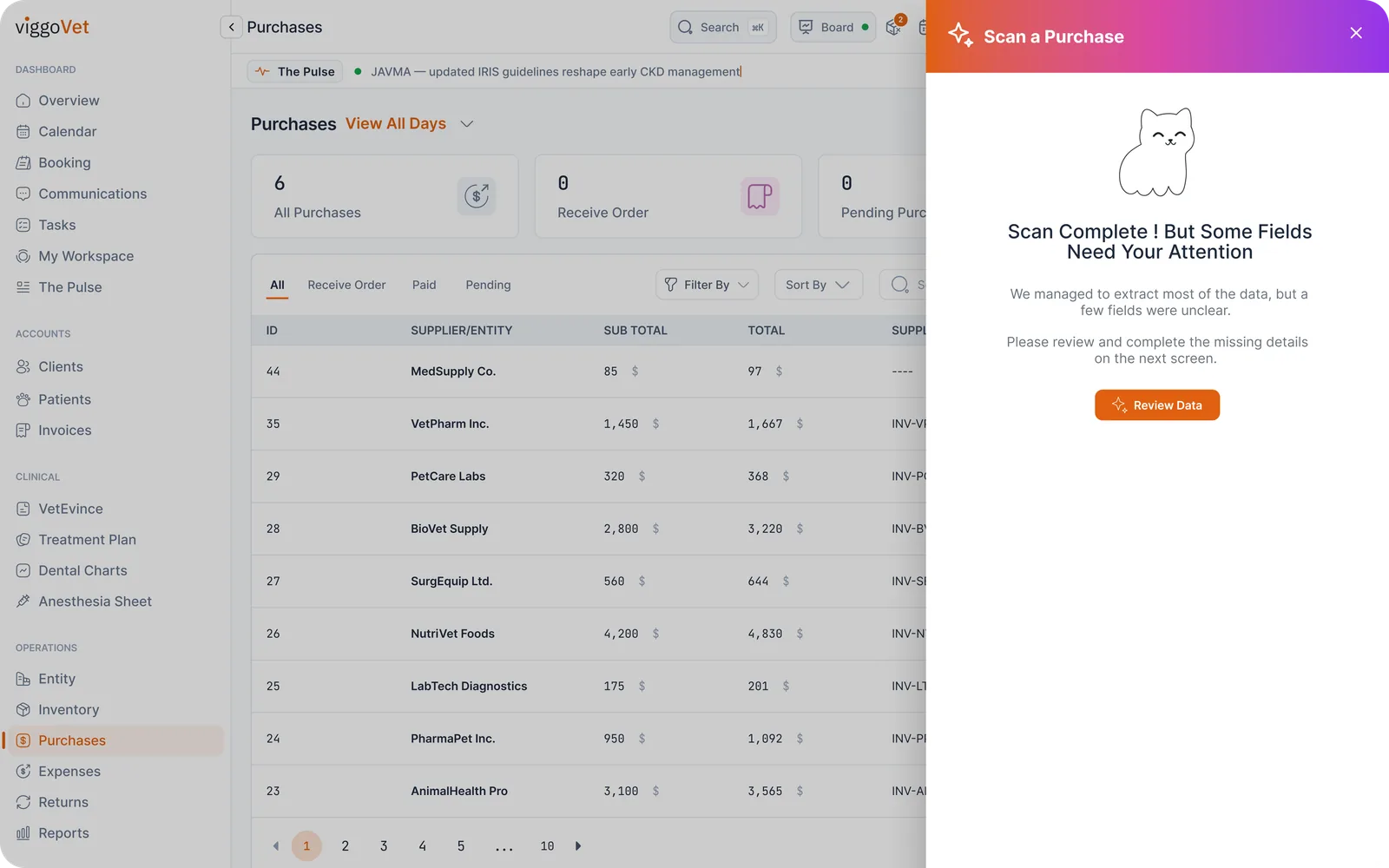The height and width of the screenshot is (868, 1389).
Task: Switch to the Pending tab
Action: click(488, 286)
